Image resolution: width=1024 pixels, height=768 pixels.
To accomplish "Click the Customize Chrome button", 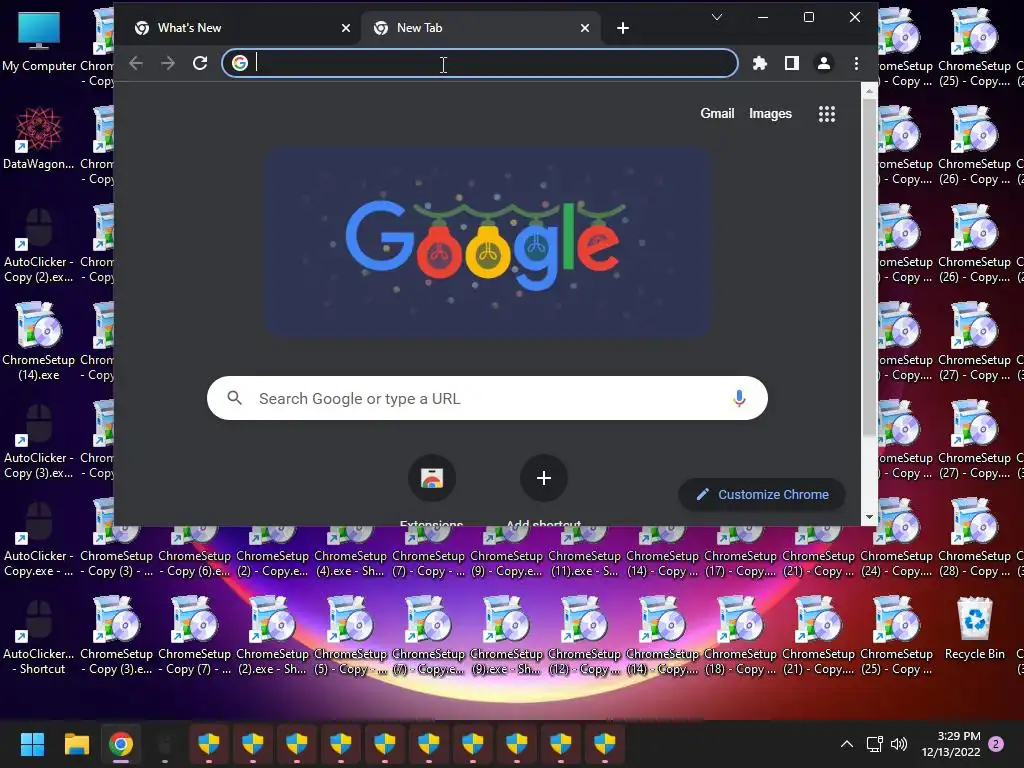I will [x=761, y=494].
